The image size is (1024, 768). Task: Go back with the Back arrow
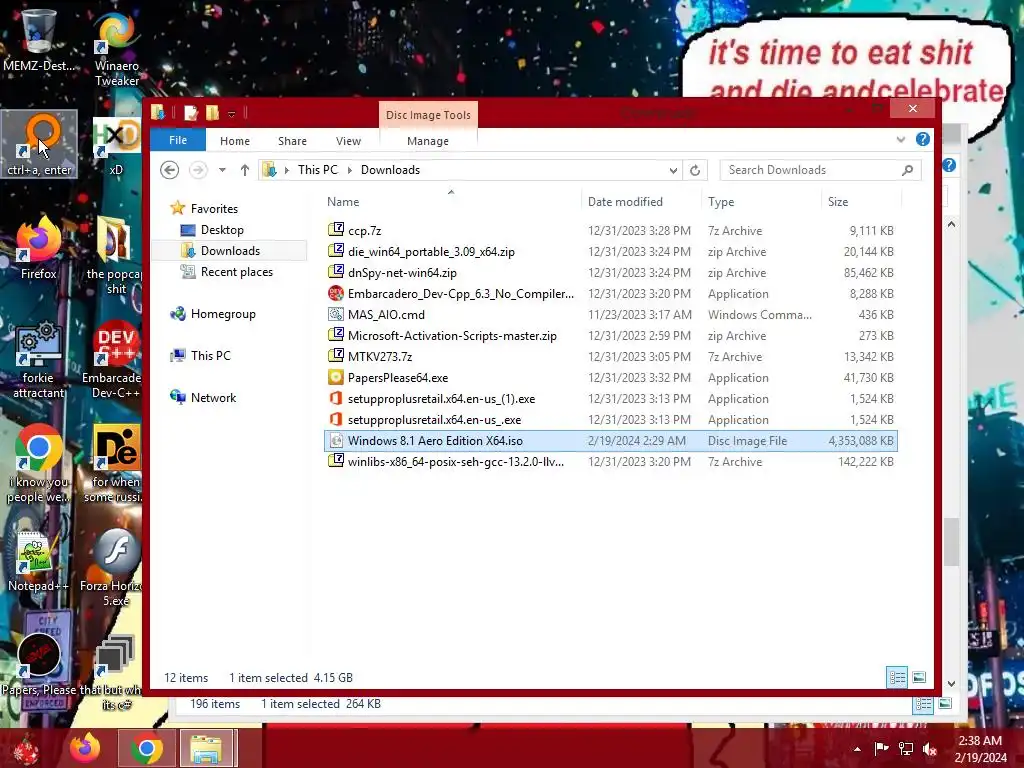coord(170,170)
